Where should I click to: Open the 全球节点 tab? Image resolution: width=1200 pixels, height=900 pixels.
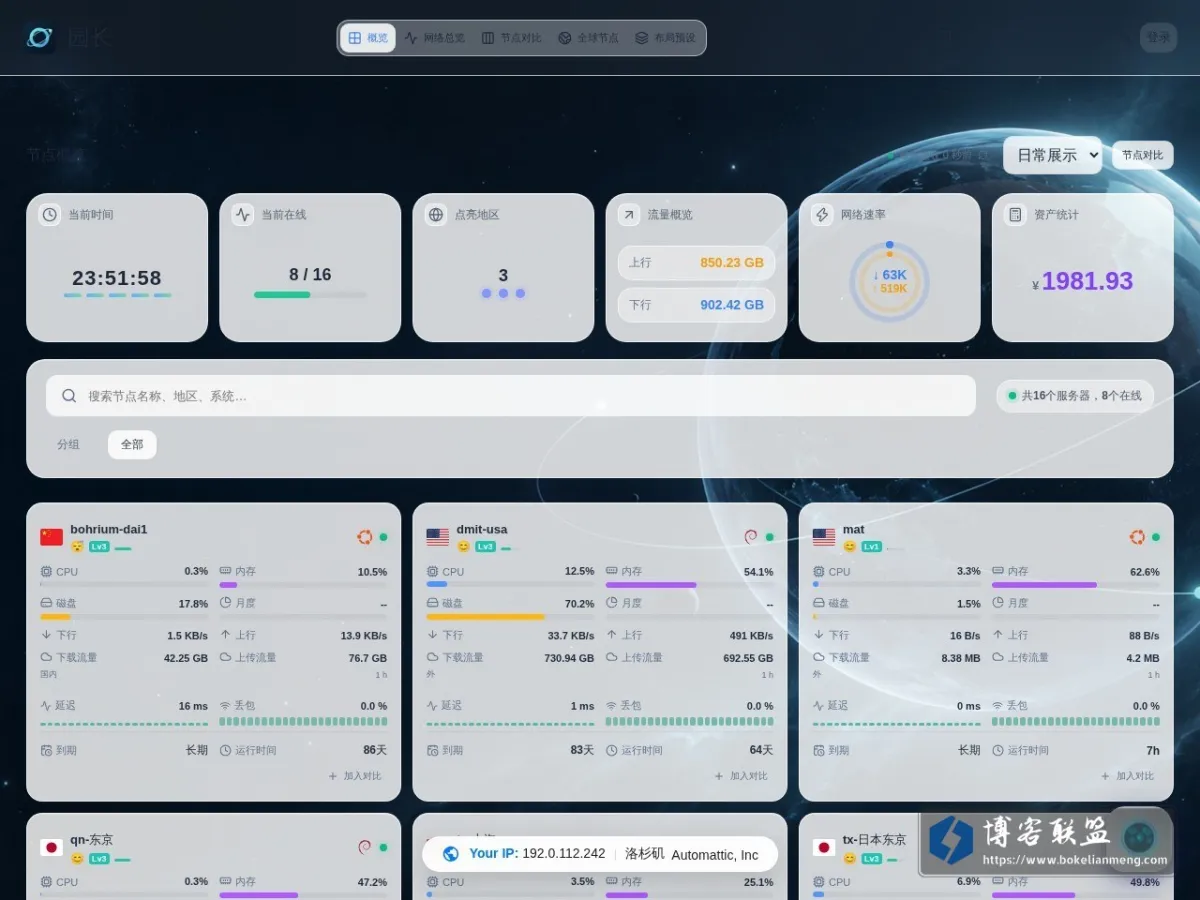click(589, 38)
